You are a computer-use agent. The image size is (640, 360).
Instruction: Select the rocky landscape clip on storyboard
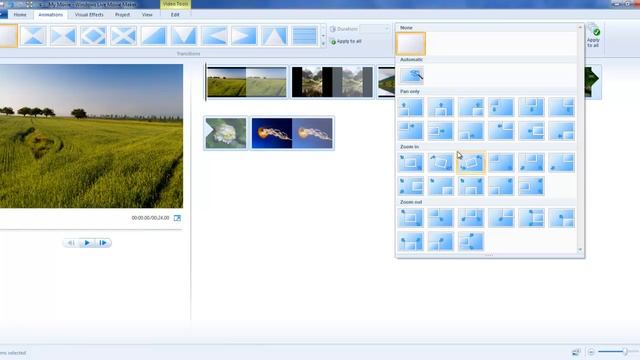click(x=332, y=82)
